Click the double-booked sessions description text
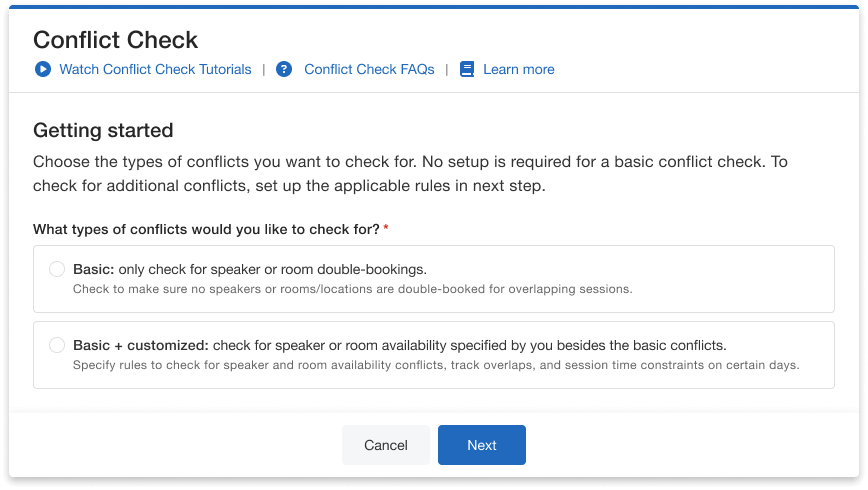868x490 pixels. (352, 289)
